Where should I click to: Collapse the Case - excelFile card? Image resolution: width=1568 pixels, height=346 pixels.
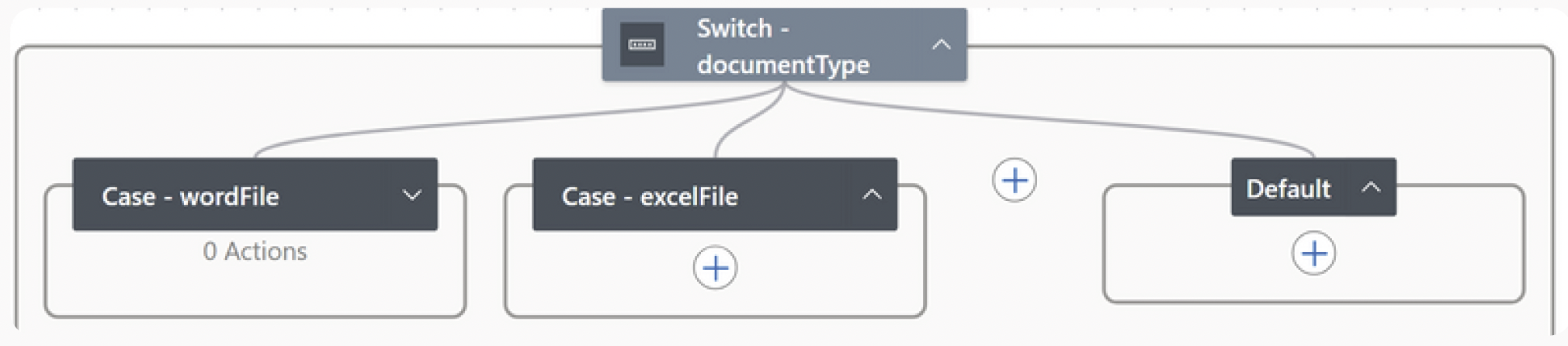872,195
